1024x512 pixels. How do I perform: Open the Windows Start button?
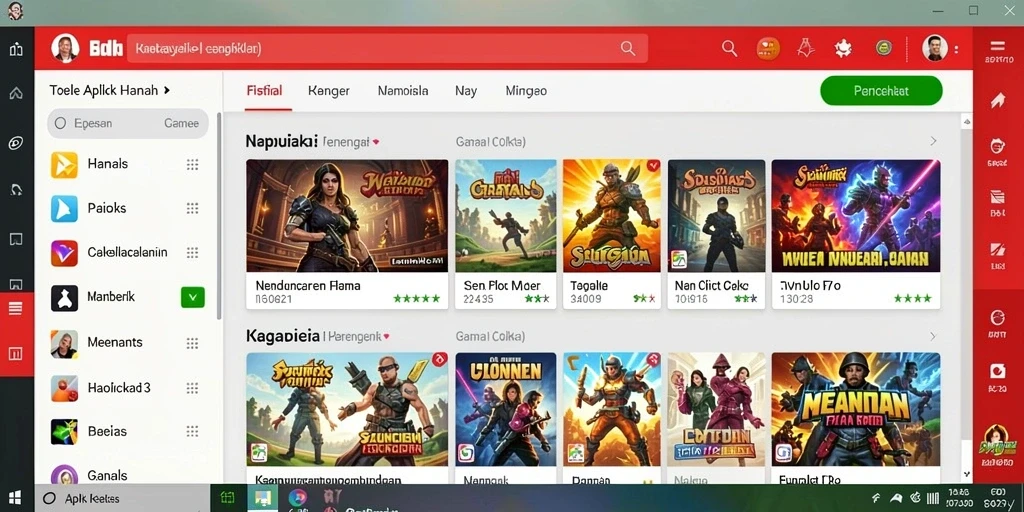point(15,498)
